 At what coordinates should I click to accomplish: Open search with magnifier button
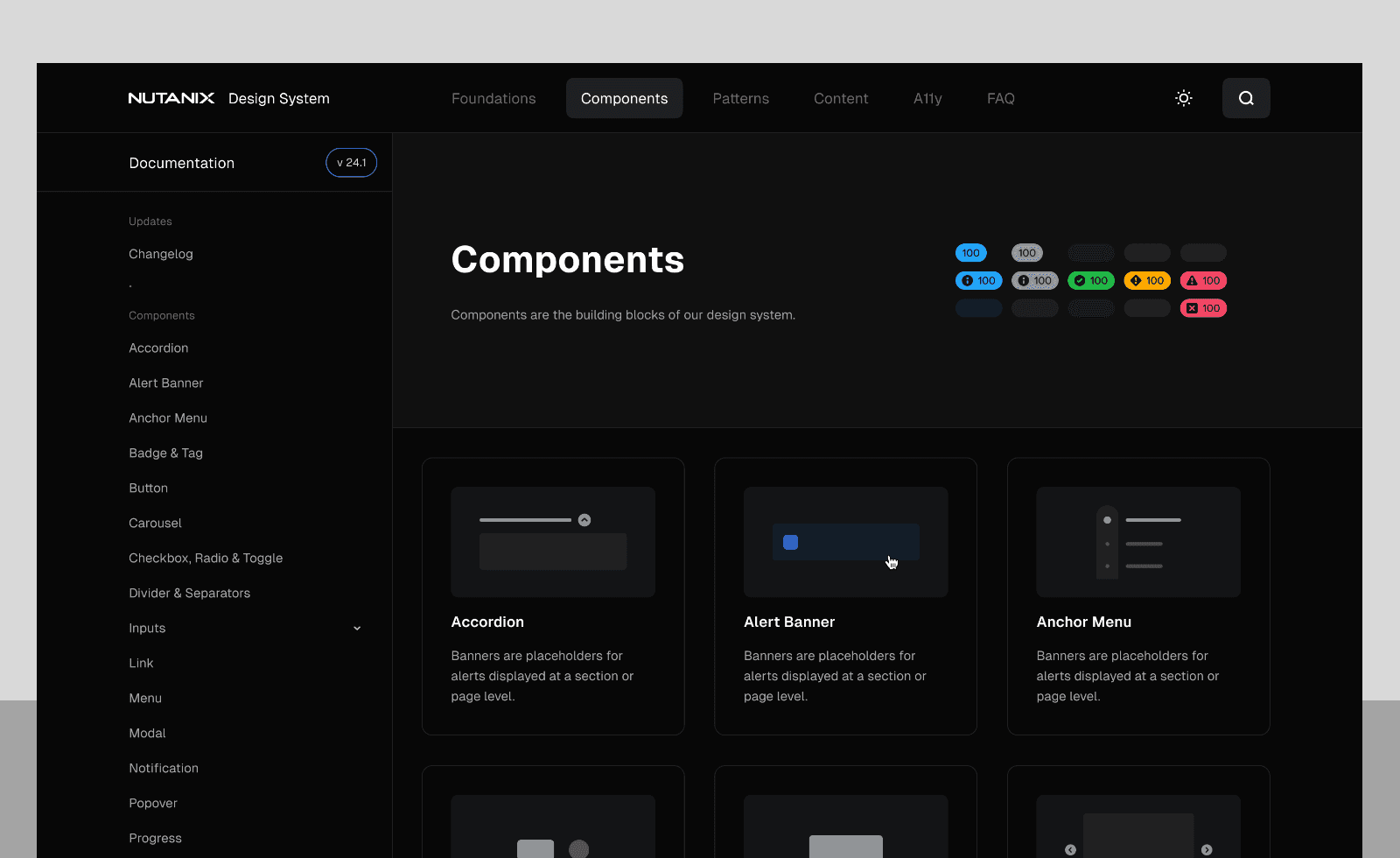[x=1246, y=98]
